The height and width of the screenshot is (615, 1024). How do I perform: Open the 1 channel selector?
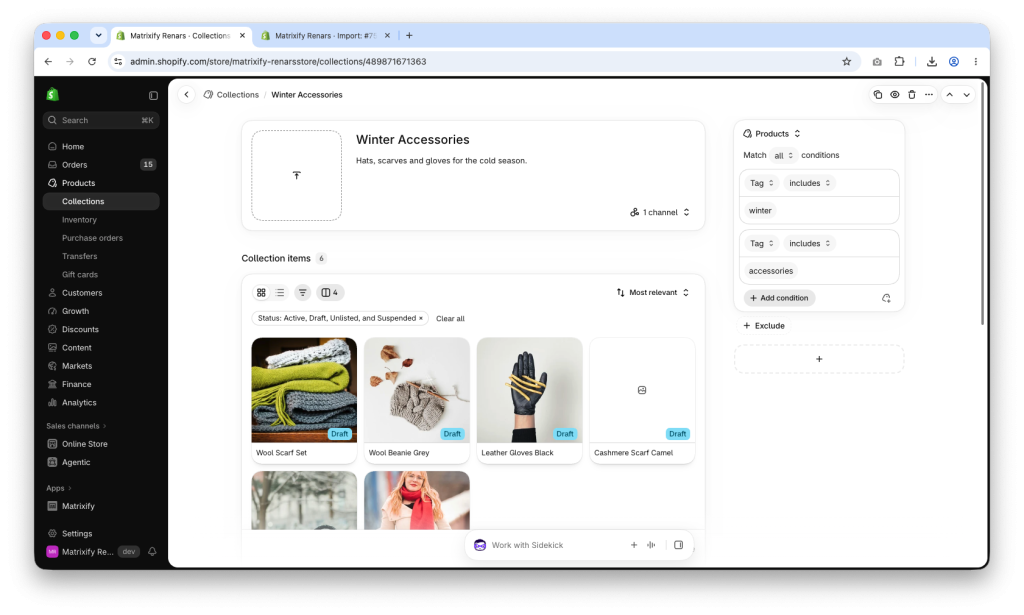pos(660,212)
